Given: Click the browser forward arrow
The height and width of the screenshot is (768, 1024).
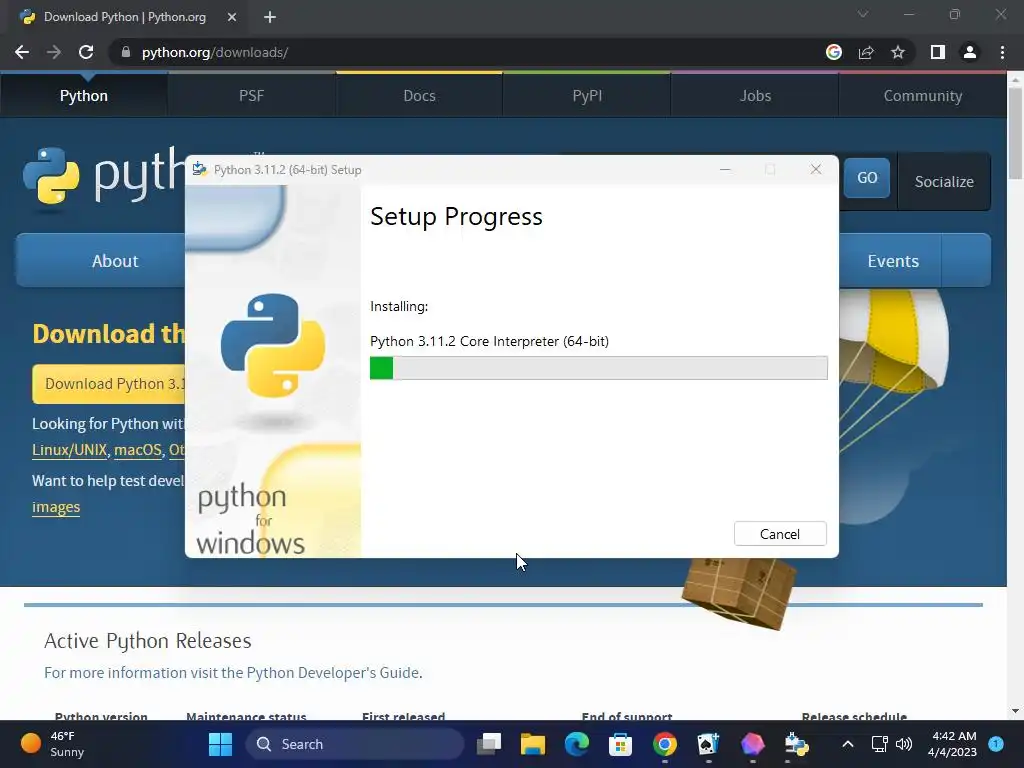Looking at the screenshot, I should [x=54, y=52].
